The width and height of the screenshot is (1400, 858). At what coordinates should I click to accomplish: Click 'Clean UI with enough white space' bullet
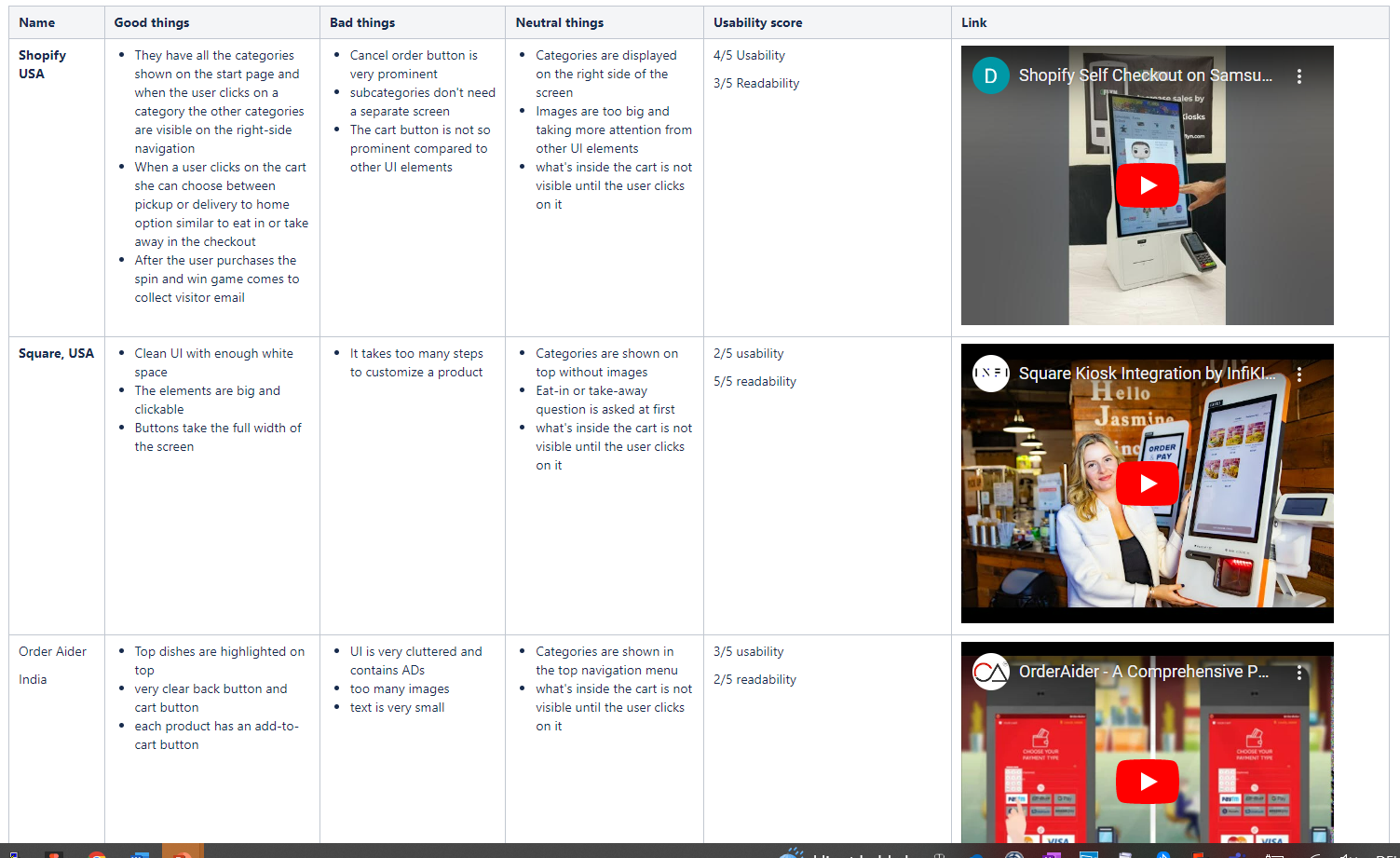pyautogui.click(x=214, y=362)
